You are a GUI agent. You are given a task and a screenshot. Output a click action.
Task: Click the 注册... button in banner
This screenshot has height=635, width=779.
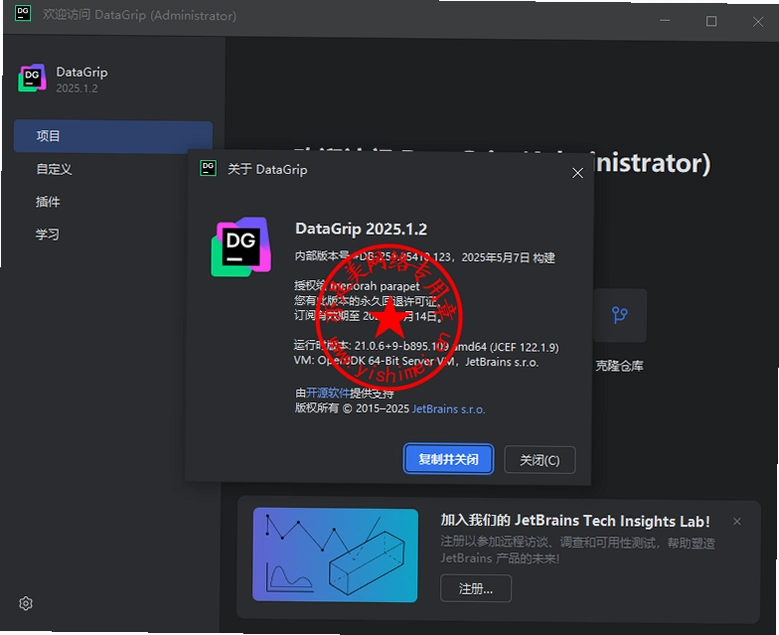click(x=475, y=589)
